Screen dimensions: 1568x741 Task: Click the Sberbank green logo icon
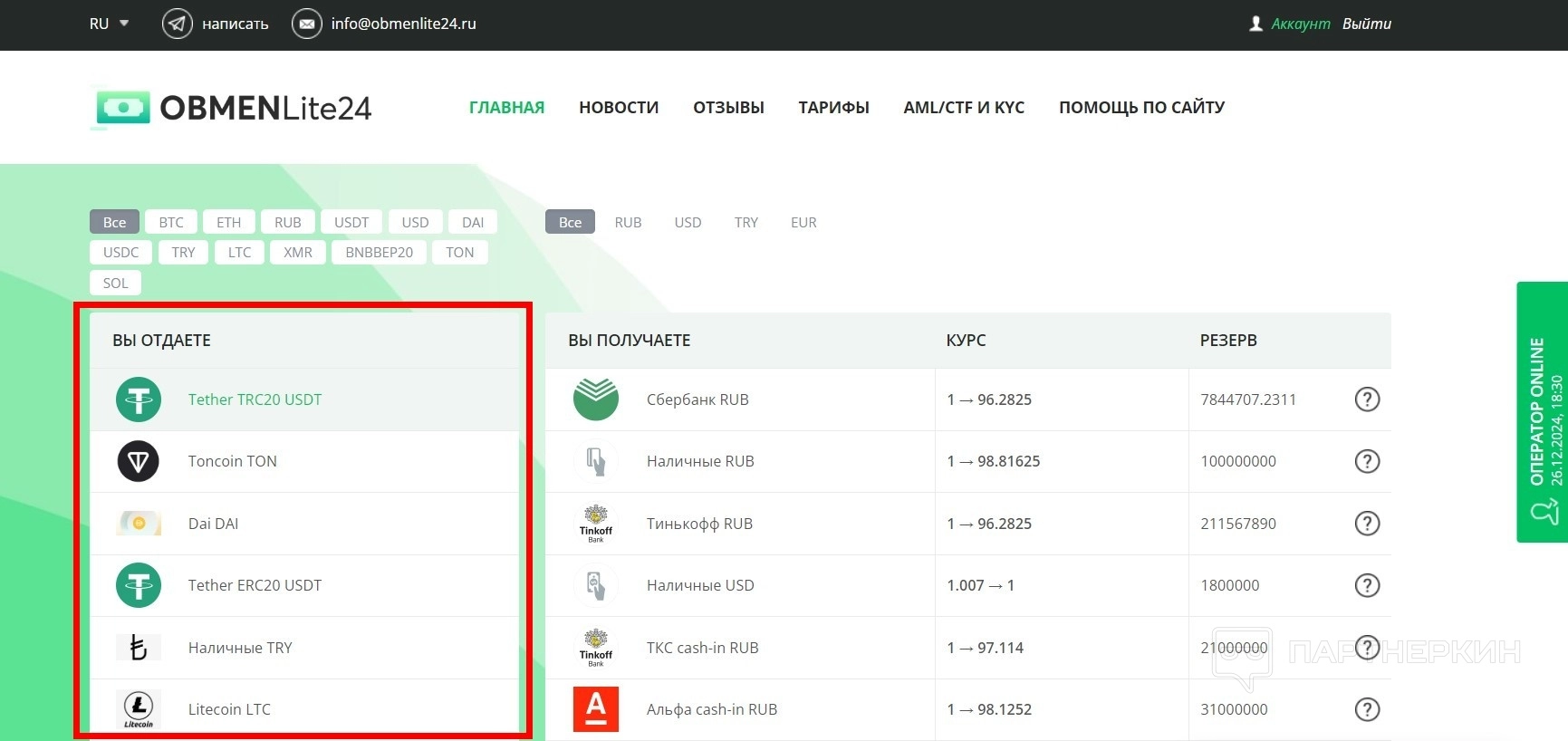pyautogui.click(x=596, y=399)
